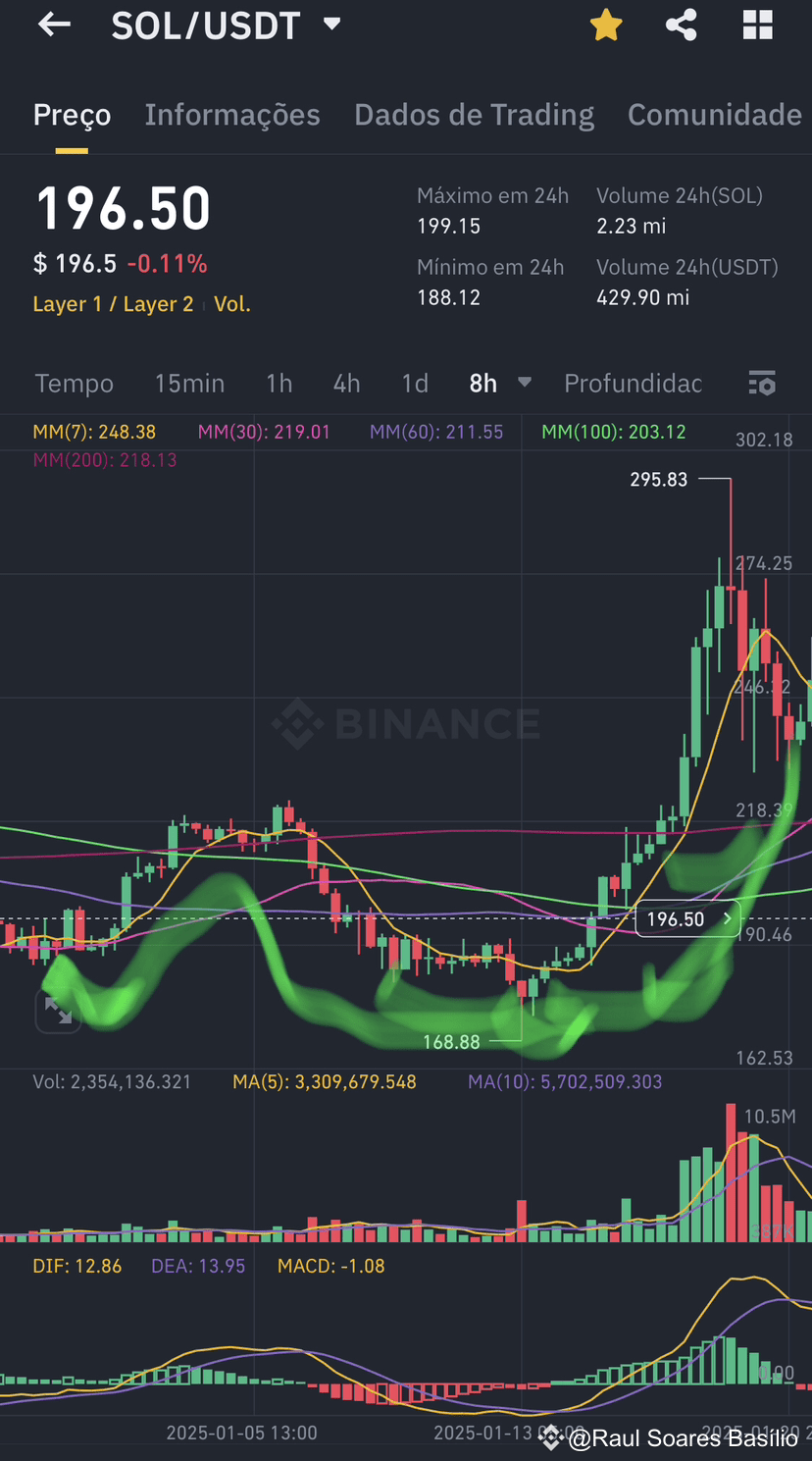
Task: Tap the Volume 24h(SOL) value 2.23 mi
Action: coord(632,226)
